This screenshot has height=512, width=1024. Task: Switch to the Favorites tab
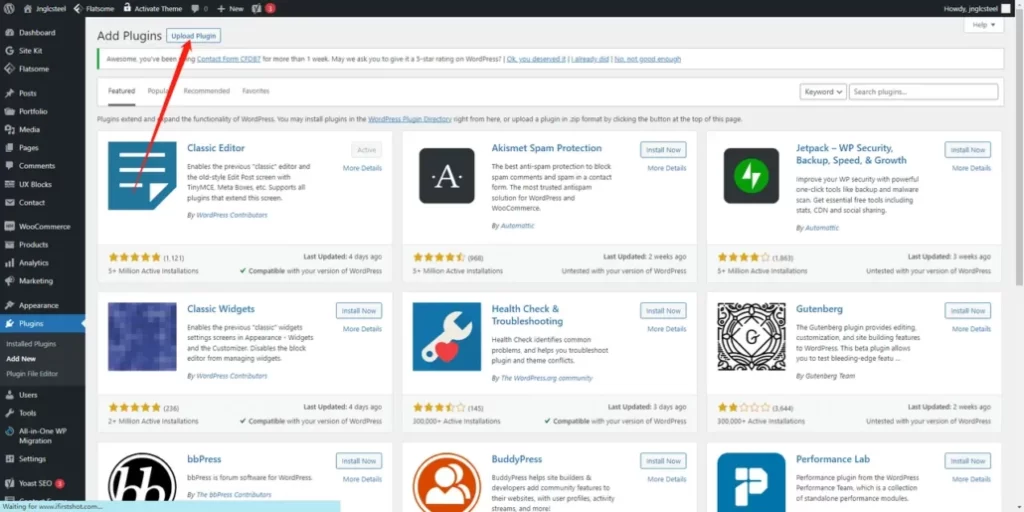(x=255, y=91)
